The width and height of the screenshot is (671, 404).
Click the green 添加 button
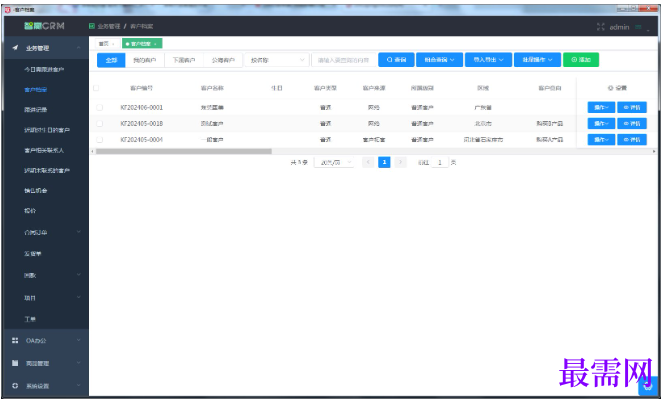581,60
